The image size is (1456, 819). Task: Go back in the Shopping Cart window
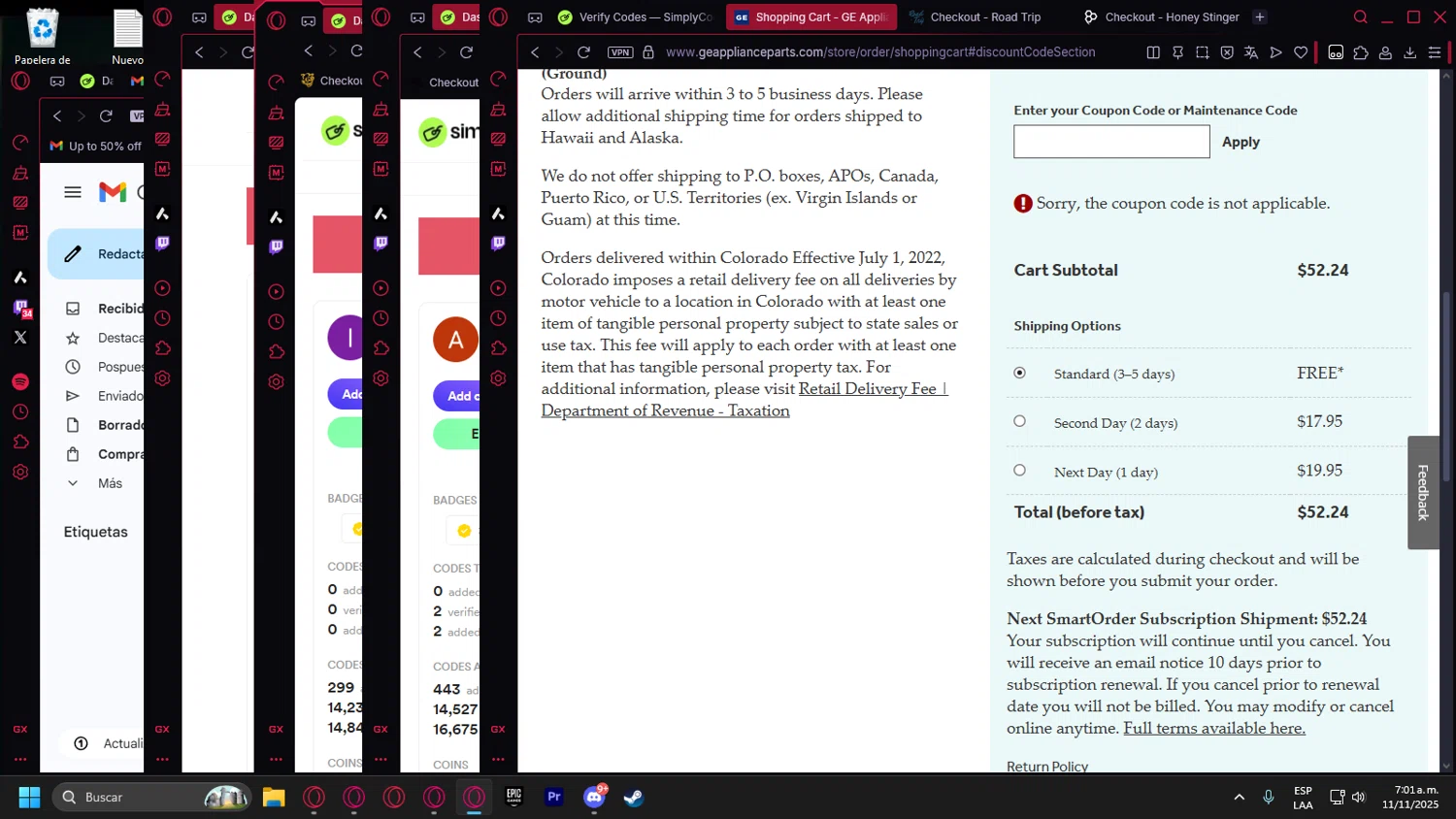[535, 52]
